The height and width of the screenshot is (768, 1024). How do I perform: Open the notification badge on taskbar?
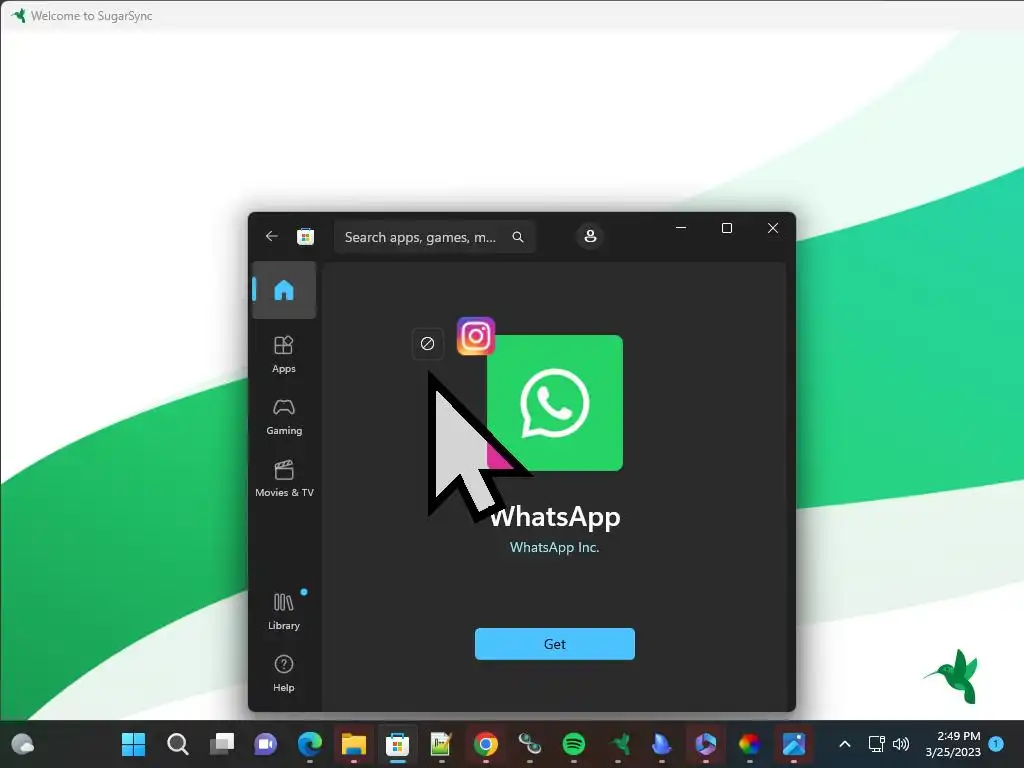(996, 744)
